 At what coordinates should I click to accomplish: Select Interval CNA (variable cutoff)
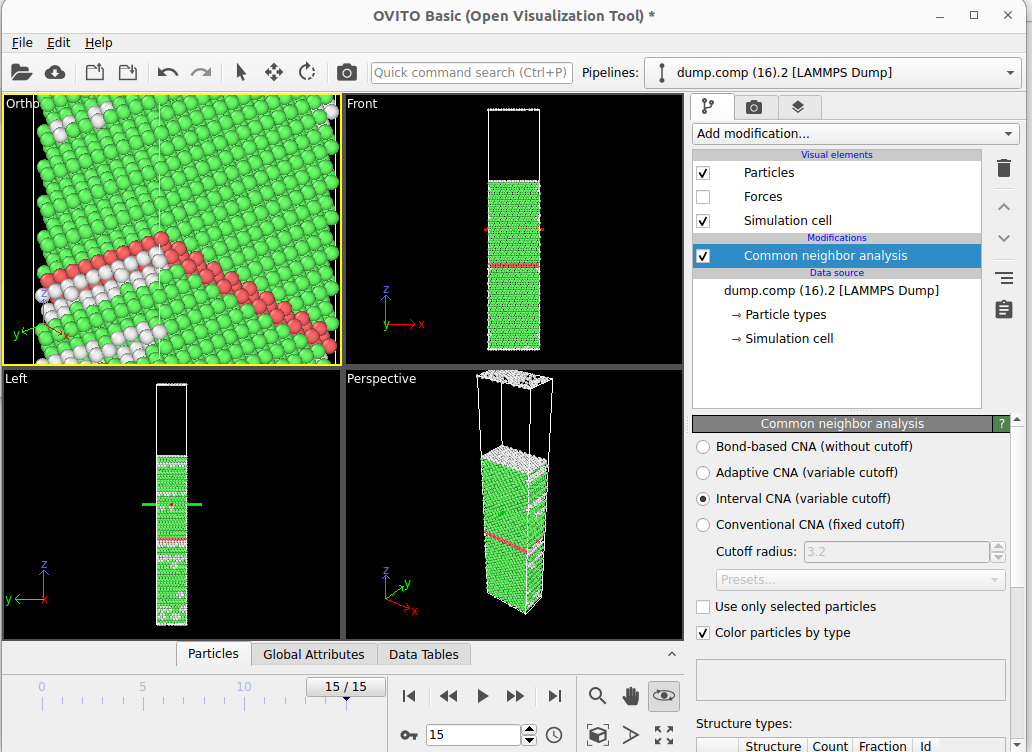pyautogui.click(x=703, y=499)
